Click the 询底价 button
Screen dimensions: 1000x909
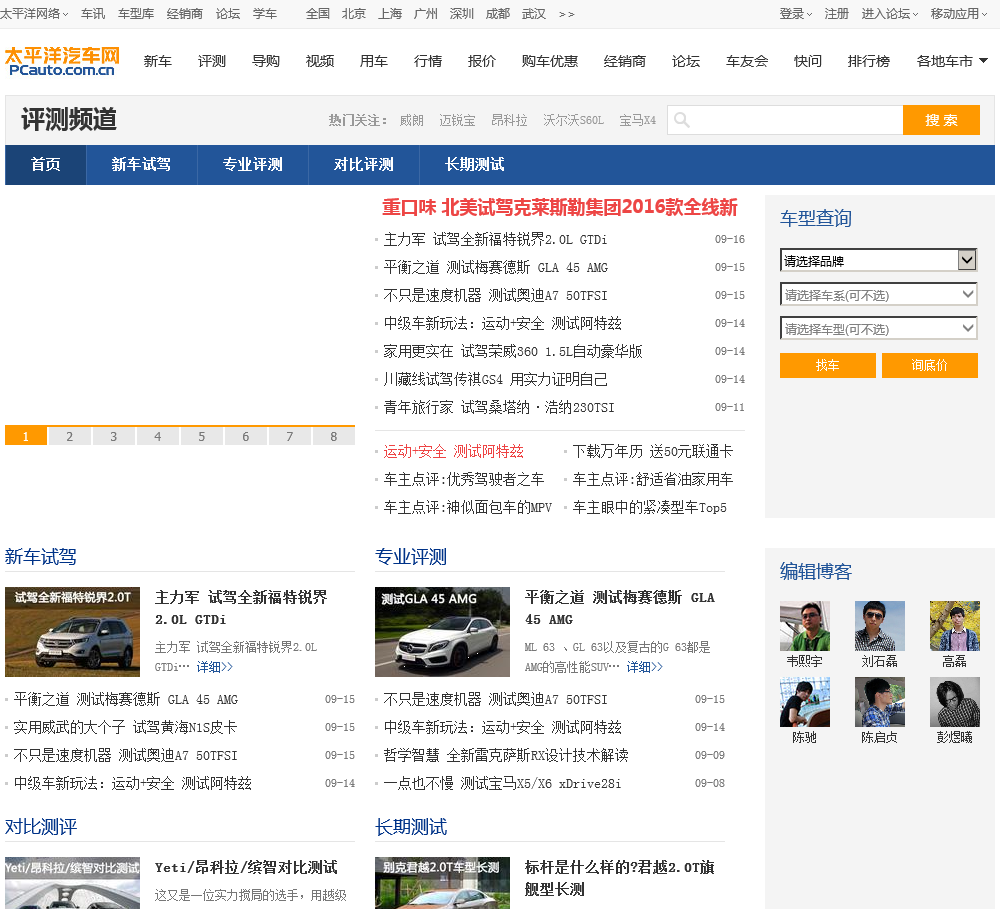(x=929, y=366)
